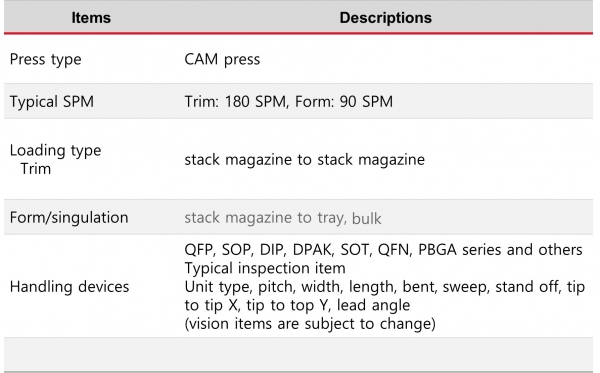
Task: Click the grayed stack magazine to tray text
Action: point(266,218)
